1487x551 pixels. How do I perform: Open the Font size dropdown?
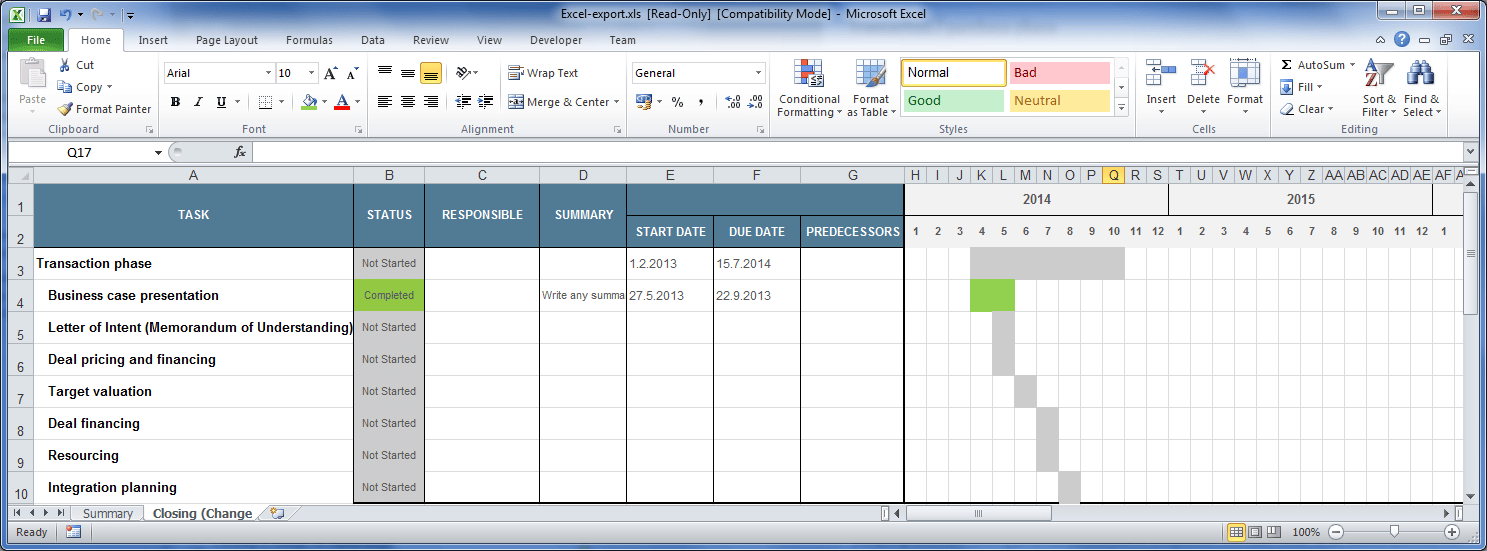(x=312, y=73)
